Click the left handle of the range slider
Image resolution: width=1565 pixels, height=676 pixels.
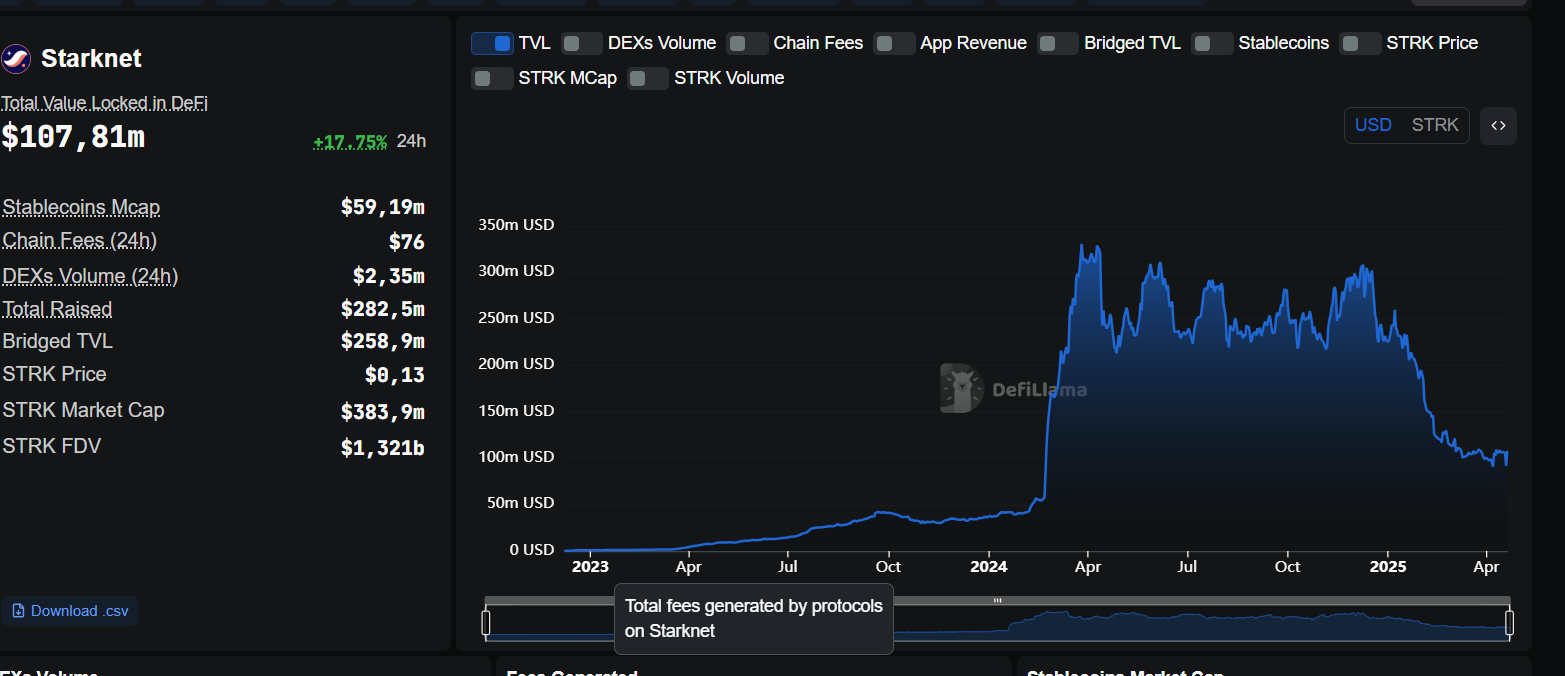pos(486,623)
